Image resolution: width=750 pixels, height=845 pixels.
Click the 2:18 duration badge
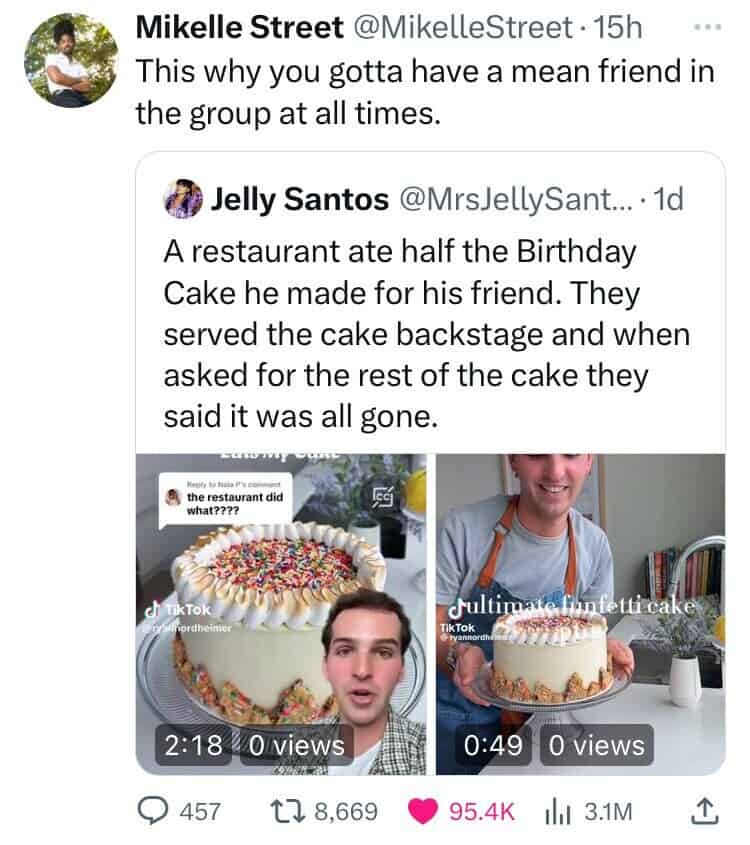pos(190,745)
